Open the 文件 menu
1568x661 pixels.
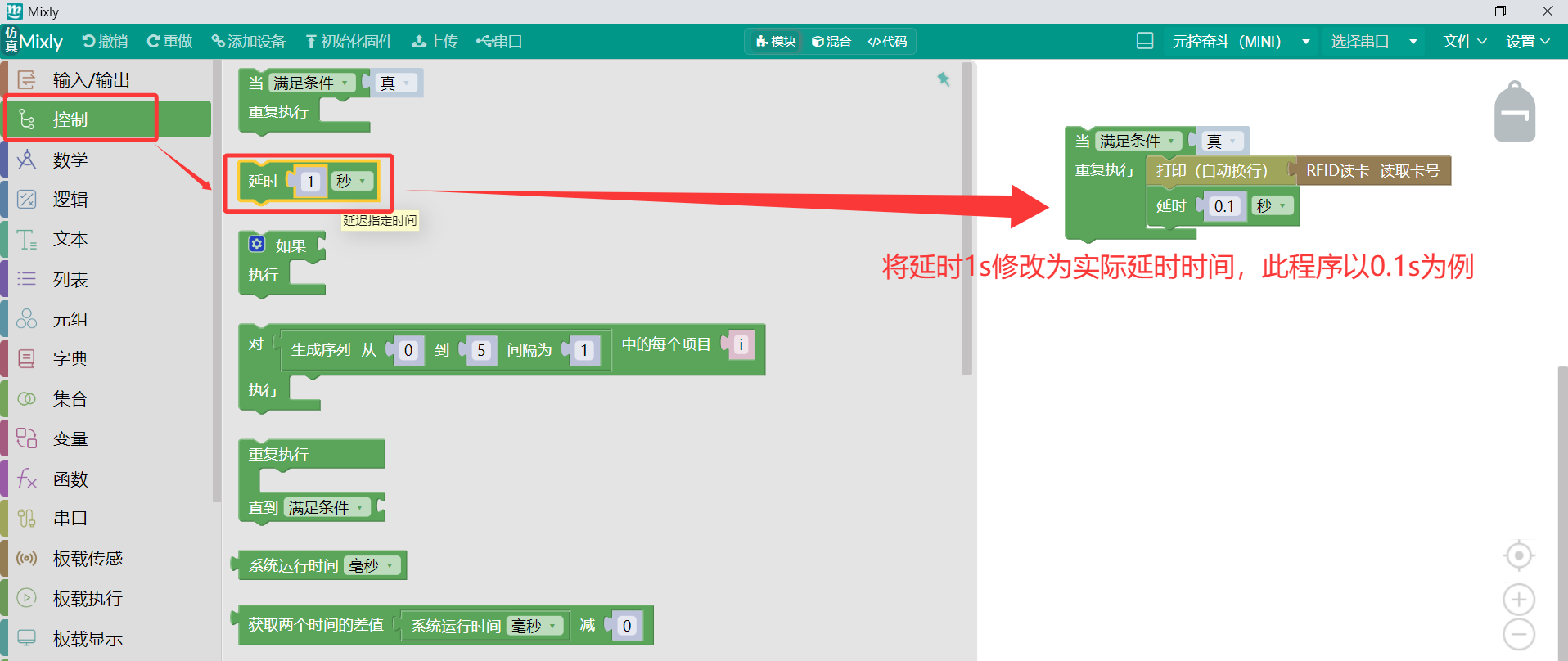(x=1464, y=42)
